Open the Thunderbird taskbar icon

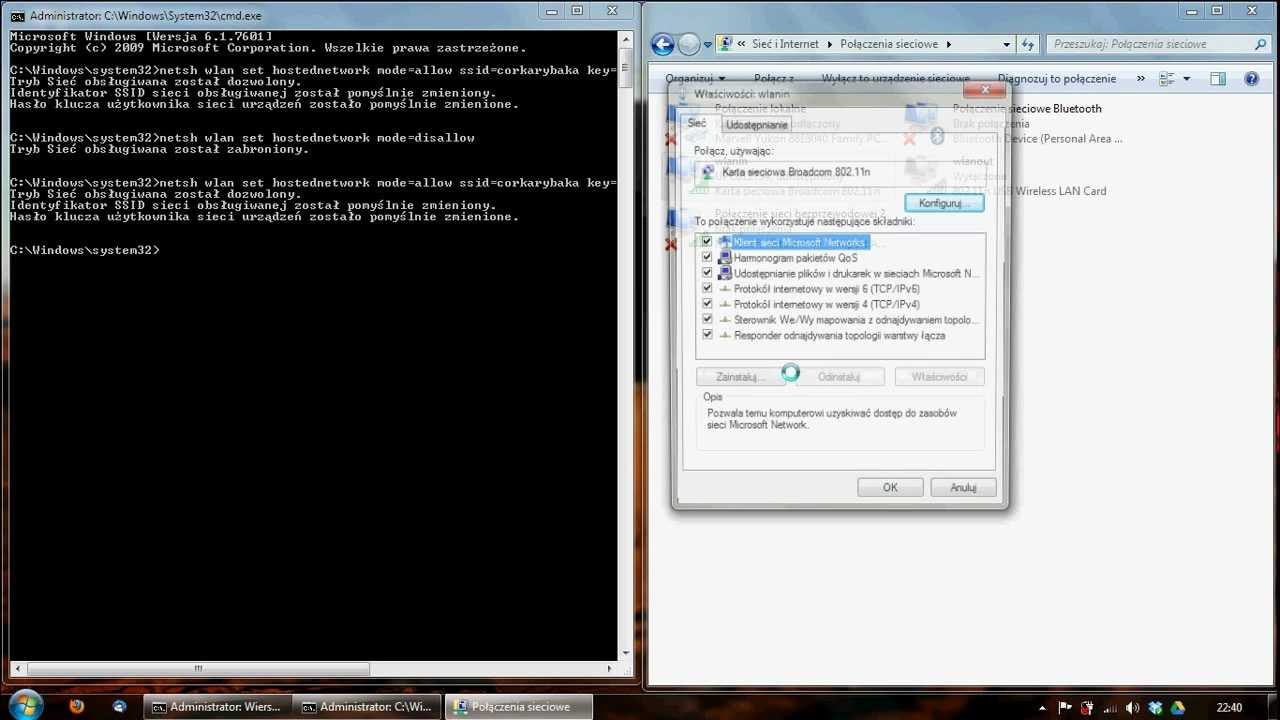[120, 706]
